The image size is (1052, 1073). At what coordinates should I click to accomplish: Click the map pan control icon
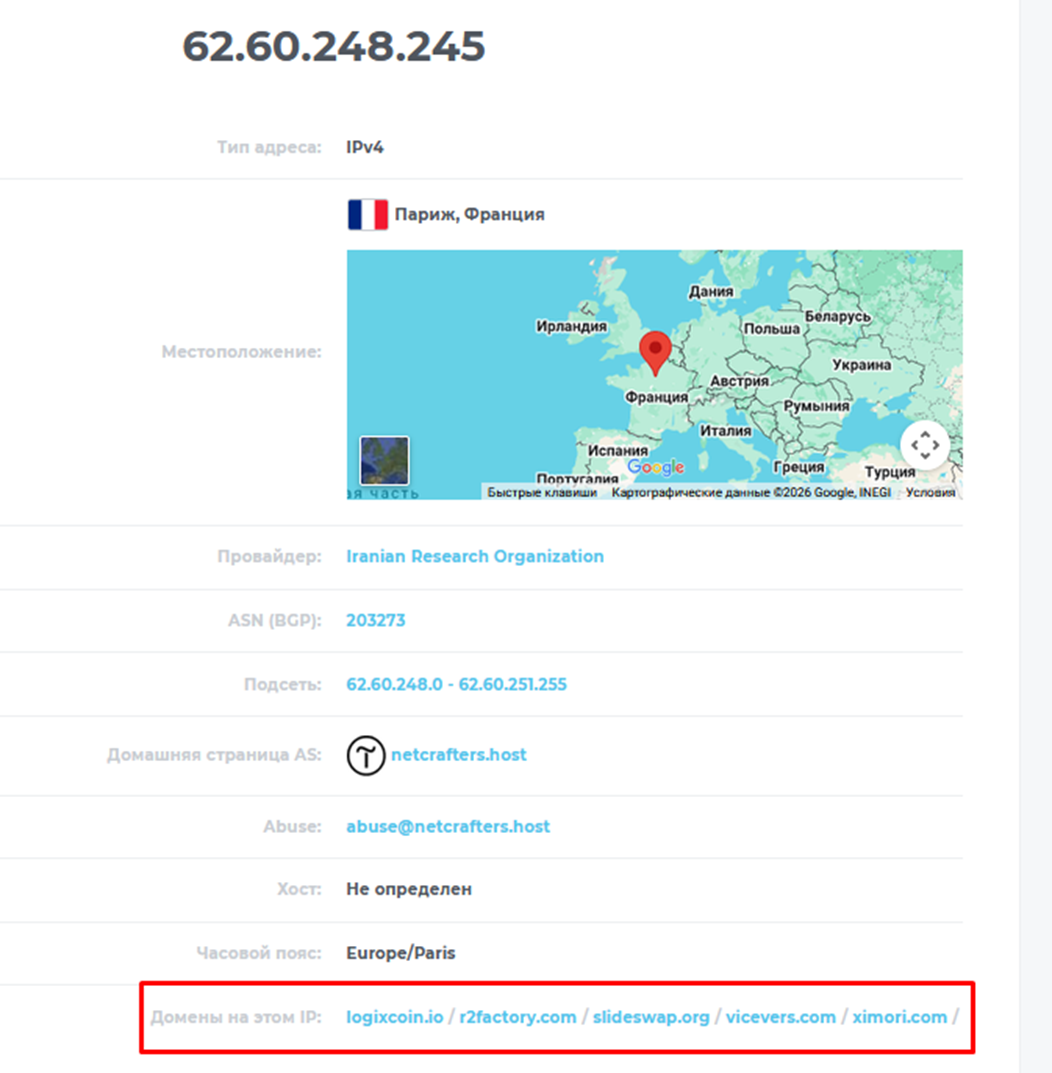(925, 445)
